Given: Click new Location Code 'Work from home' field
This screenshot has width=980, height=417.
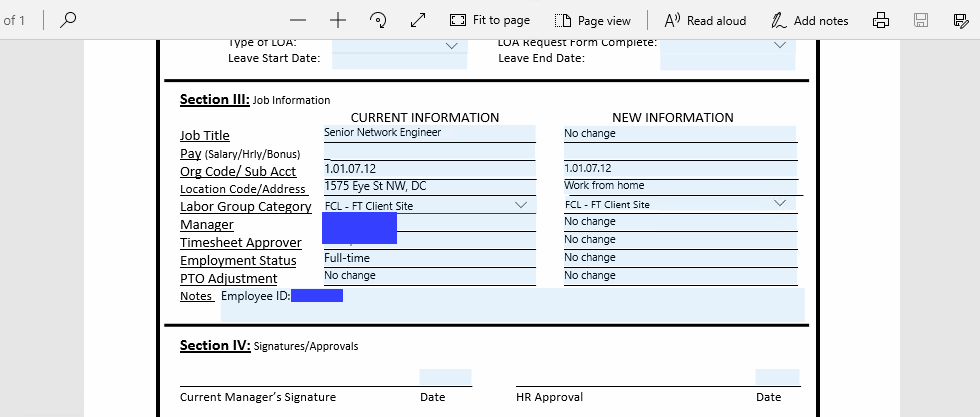Looking at the screenshot, I should point(680,186).
